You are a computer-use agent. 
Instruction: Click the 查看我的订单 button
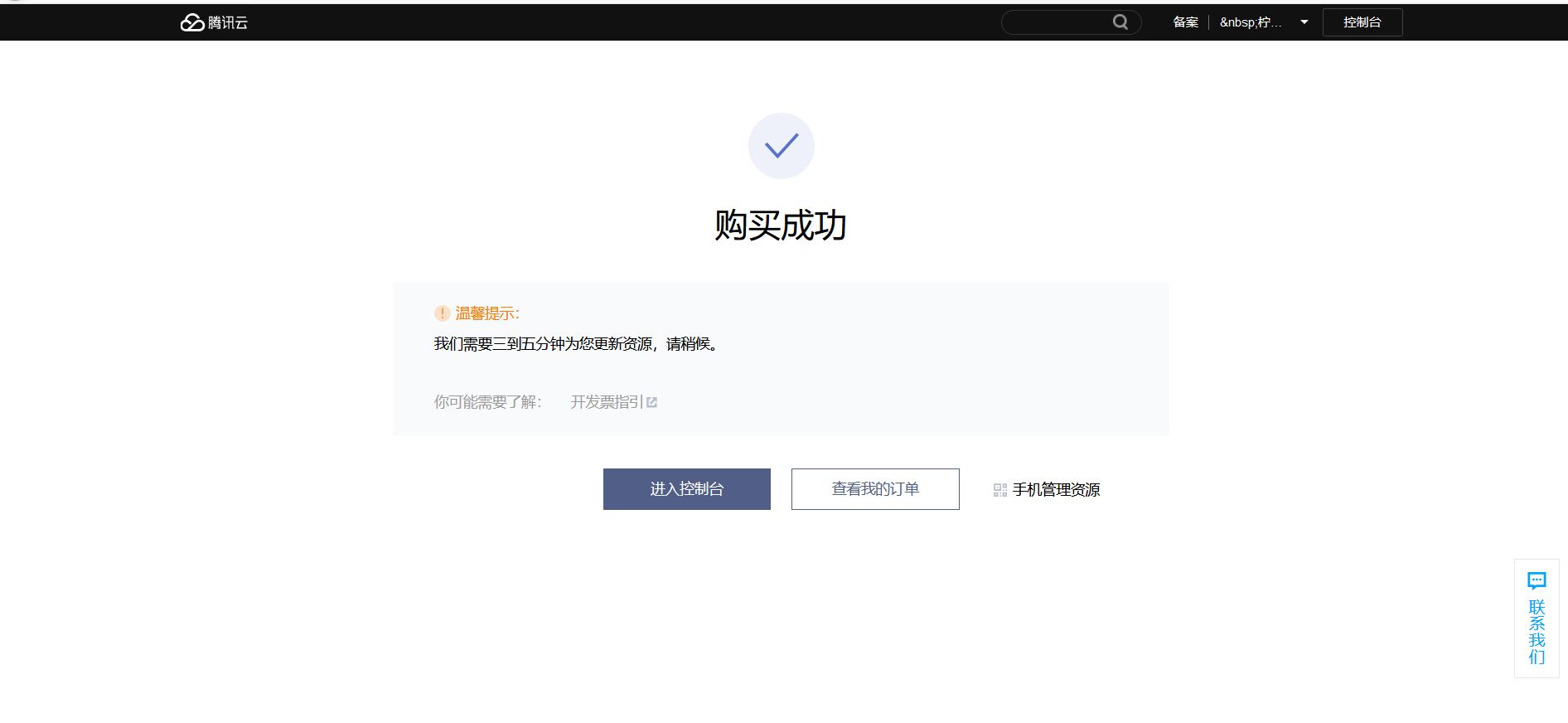(875, 489)
